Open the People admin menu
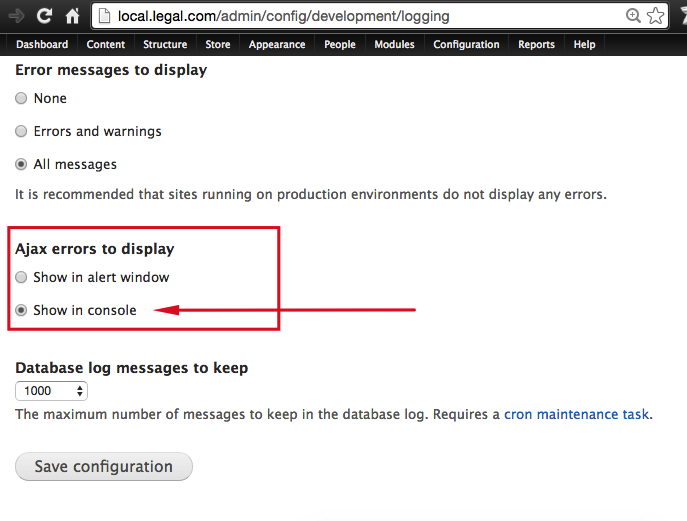687x521 pixels. pyautogui.click(x=340, y=44)
